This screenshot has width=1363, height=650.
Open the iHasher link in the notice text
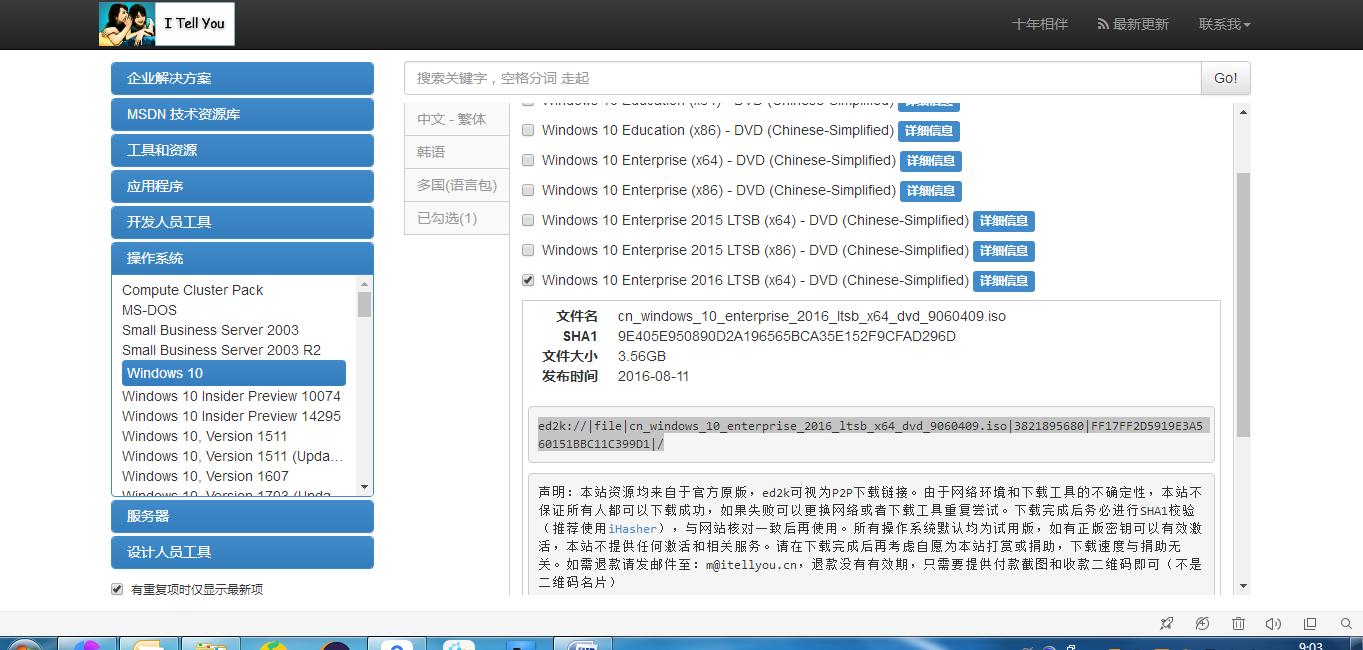click(634, 527)
